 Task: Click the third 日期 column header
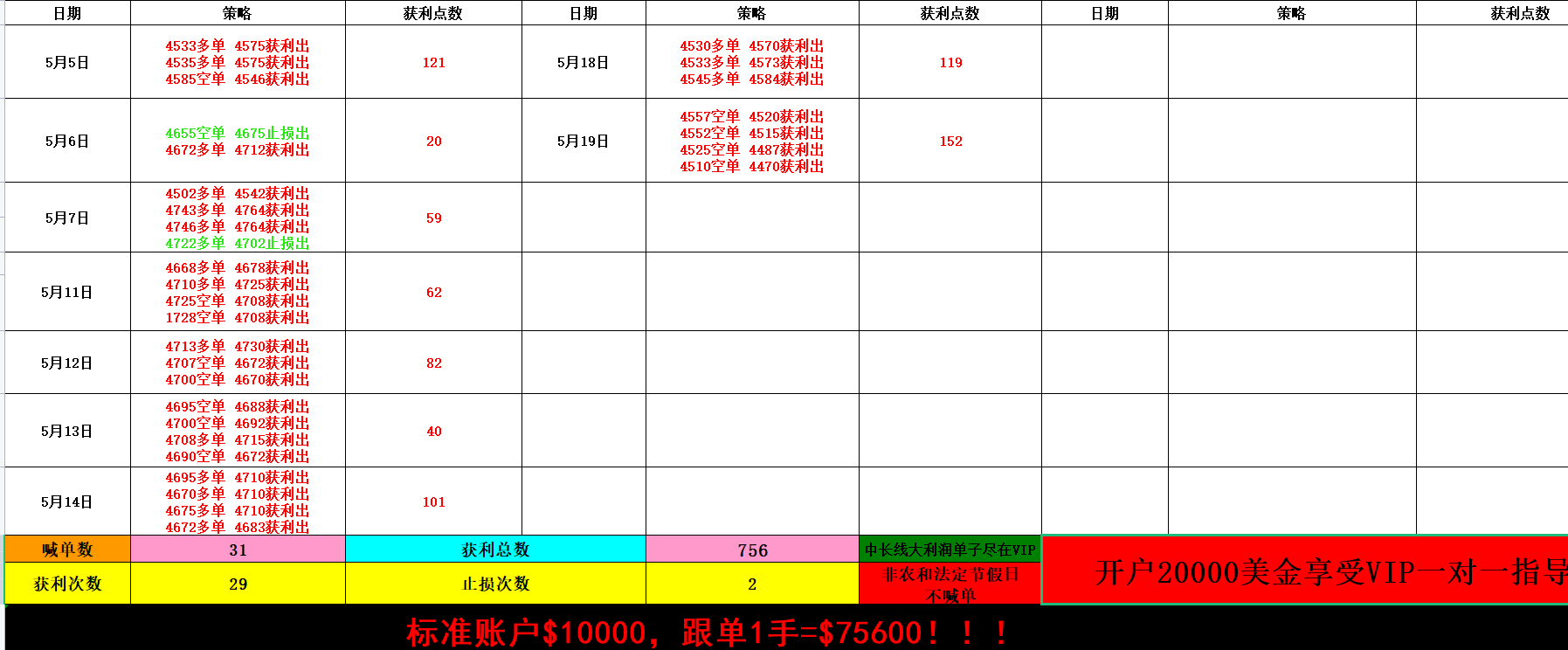pyautogui.click(x=1105, y=13)
